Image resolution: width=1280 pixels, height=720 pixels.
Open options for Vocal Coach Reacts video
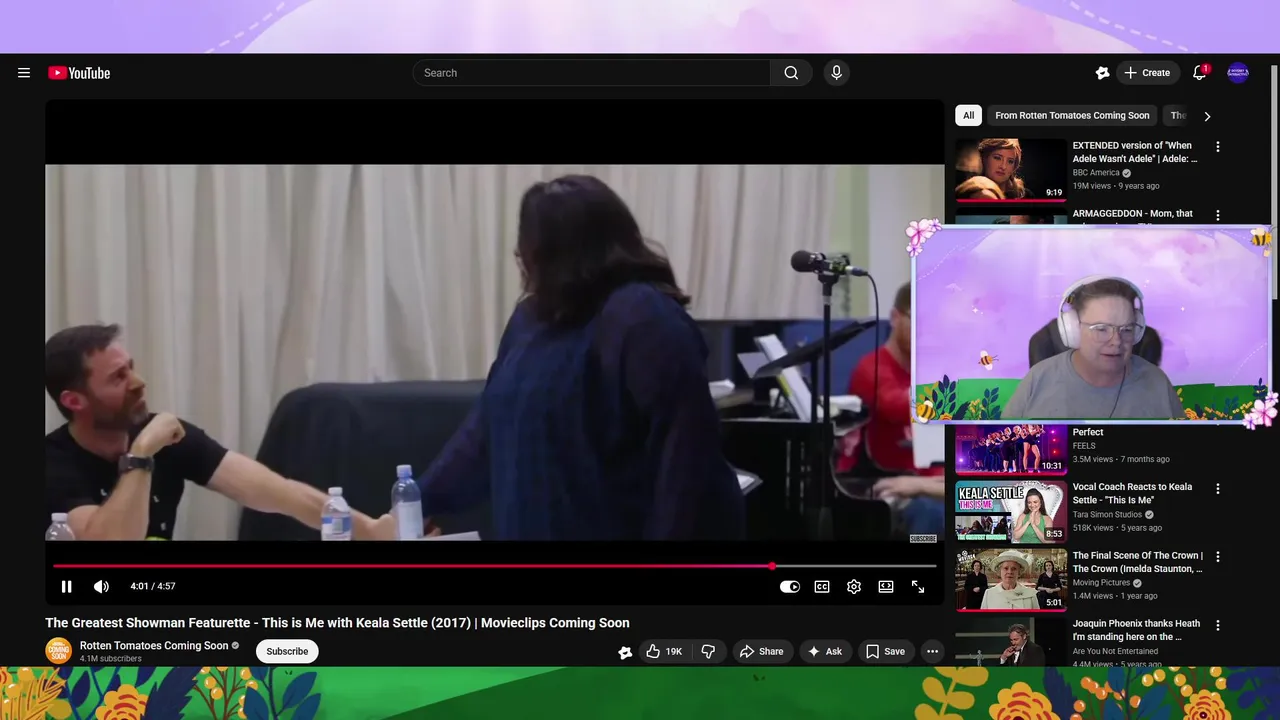pos(1217,489)
